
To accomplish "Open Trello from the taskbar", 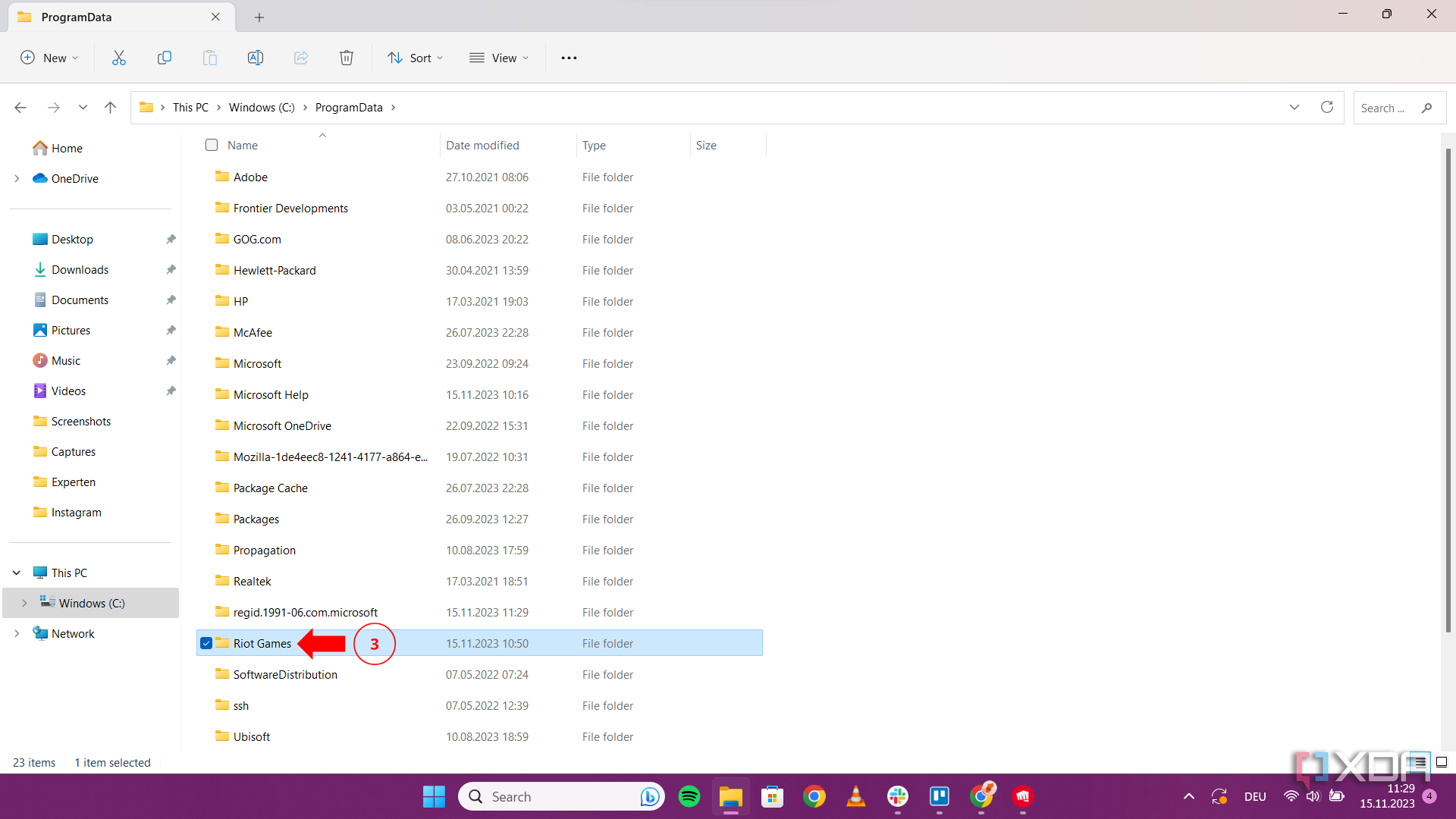I will click(x=940, y=796).
